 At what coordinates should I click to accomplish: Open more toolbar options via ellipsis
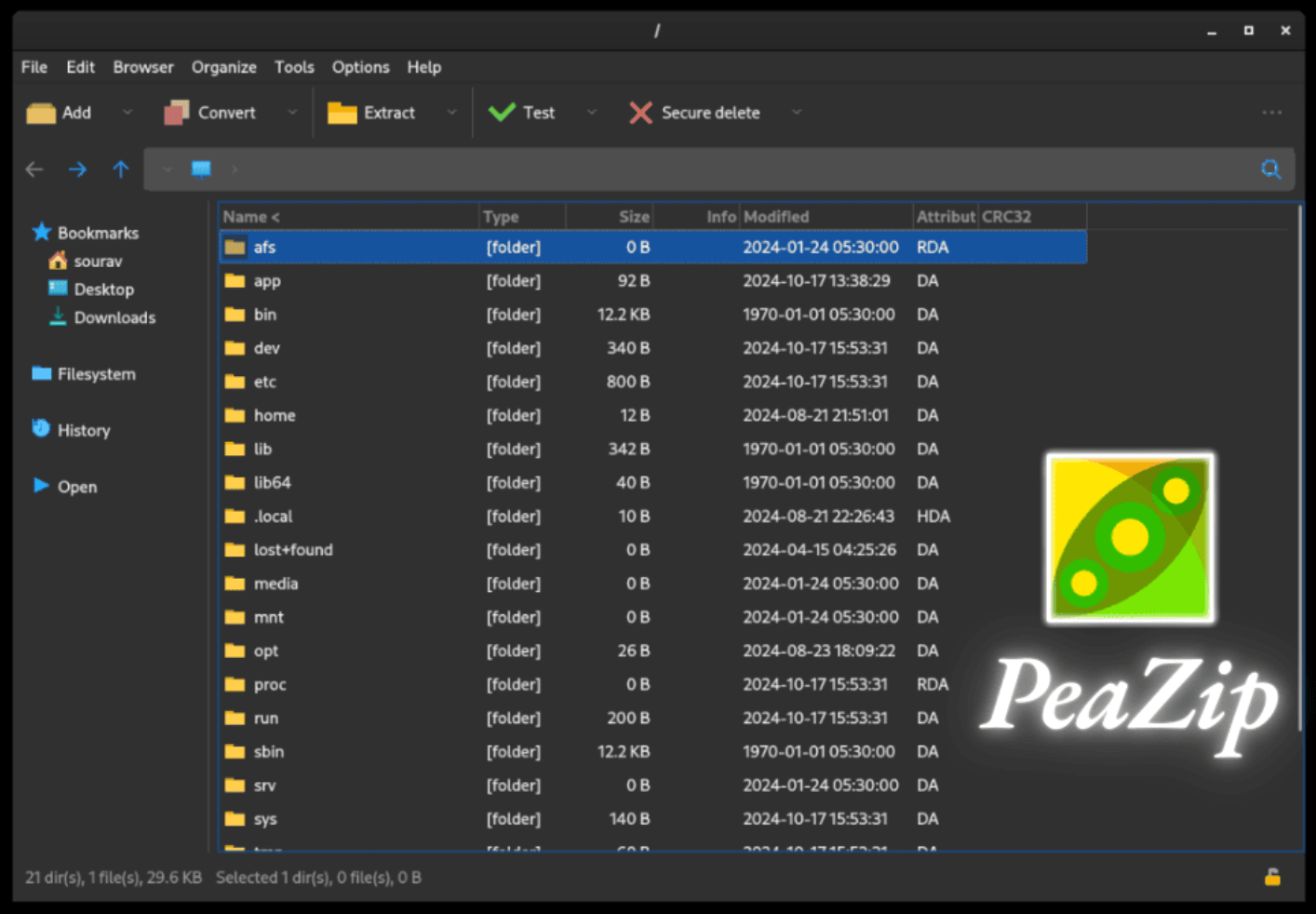pyautogui.click(x=1271, y=113)
